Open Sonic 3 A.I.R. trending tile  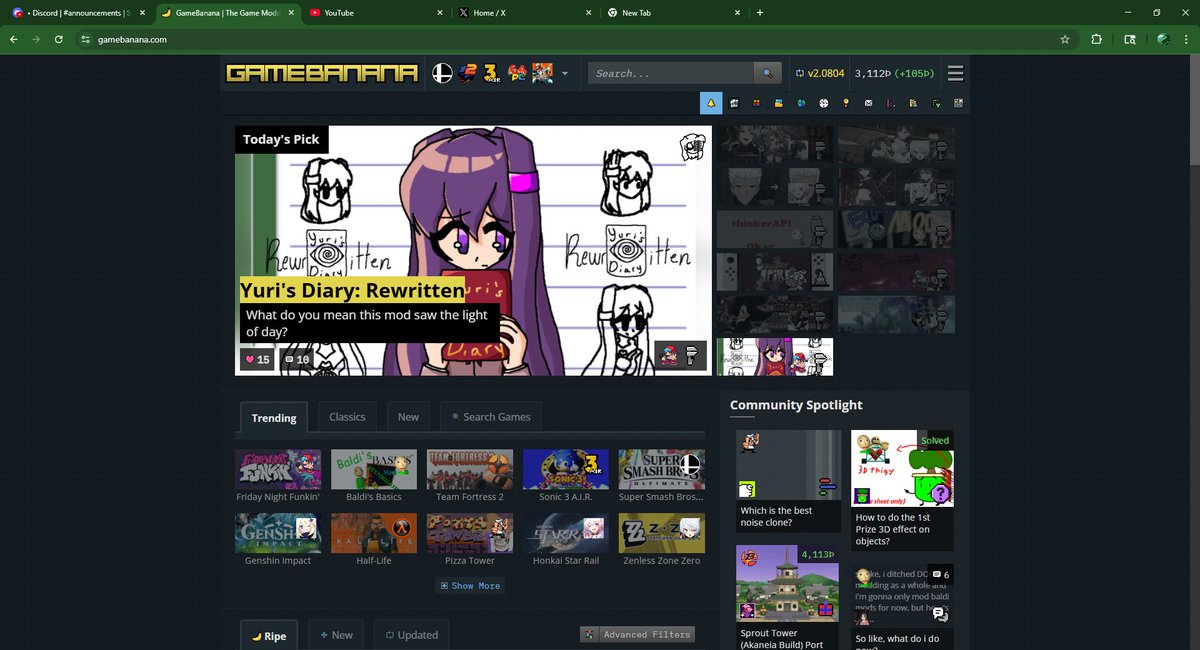pos(566,476)
